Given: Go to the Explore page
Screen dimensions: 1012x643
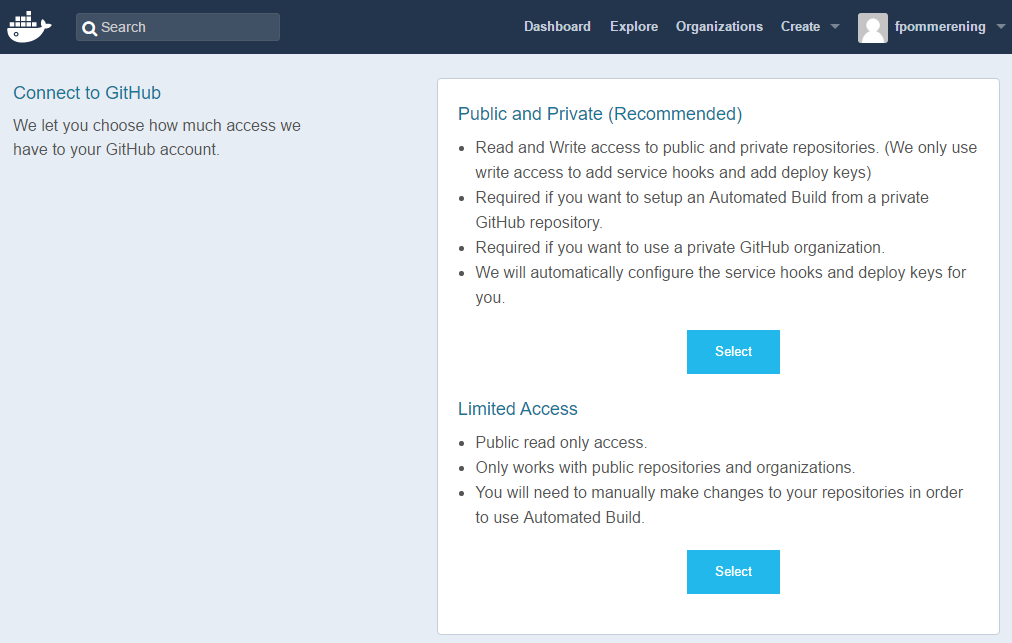Looking at the screenshot, I should (634, 26).
